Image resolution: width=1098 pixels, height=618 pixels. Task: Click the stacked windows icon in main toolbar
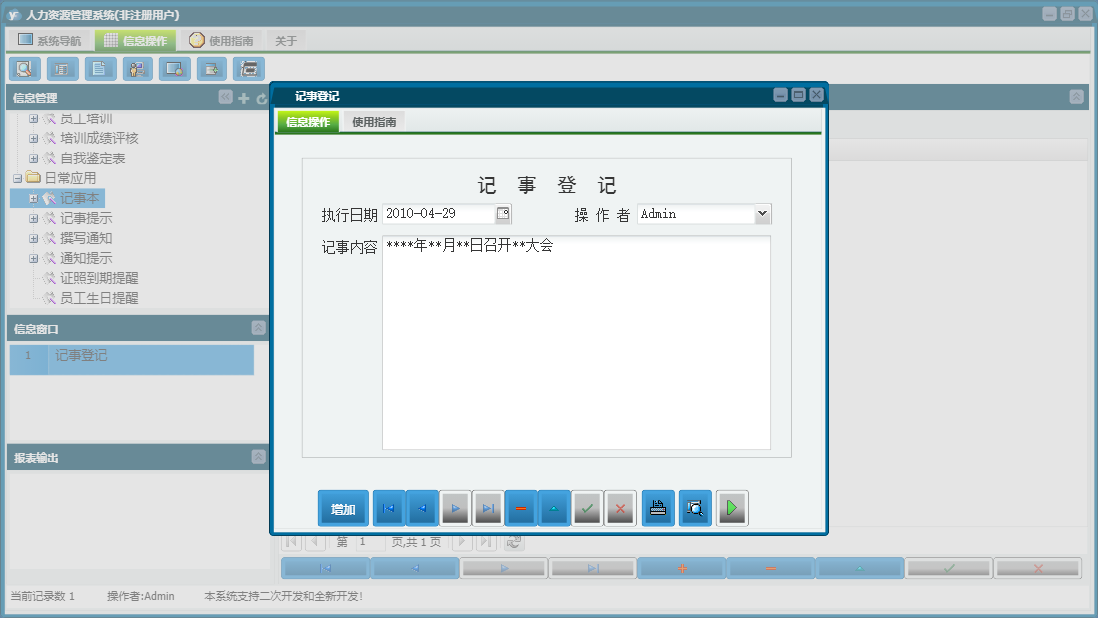(249, 69)
